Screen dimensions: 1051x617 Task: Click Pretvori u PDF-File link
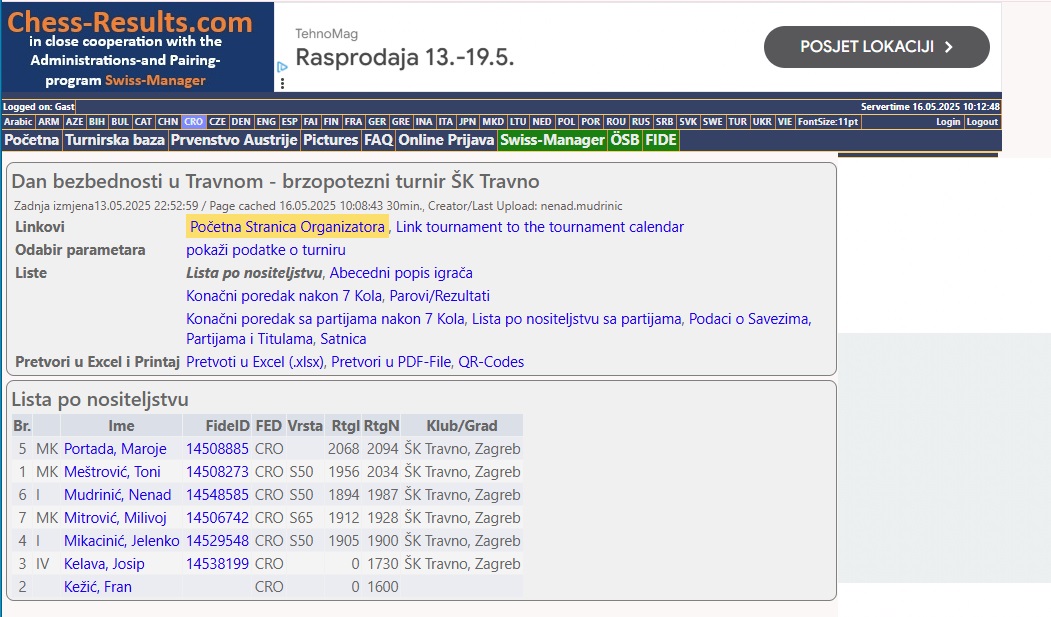(391, 362)
